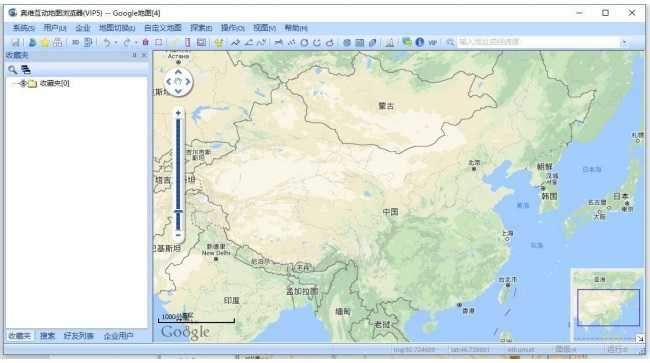Screen dimensions: 650x363
Task: Switch to the 好友列表 bottom tab
Action: [x=79, y=336]
